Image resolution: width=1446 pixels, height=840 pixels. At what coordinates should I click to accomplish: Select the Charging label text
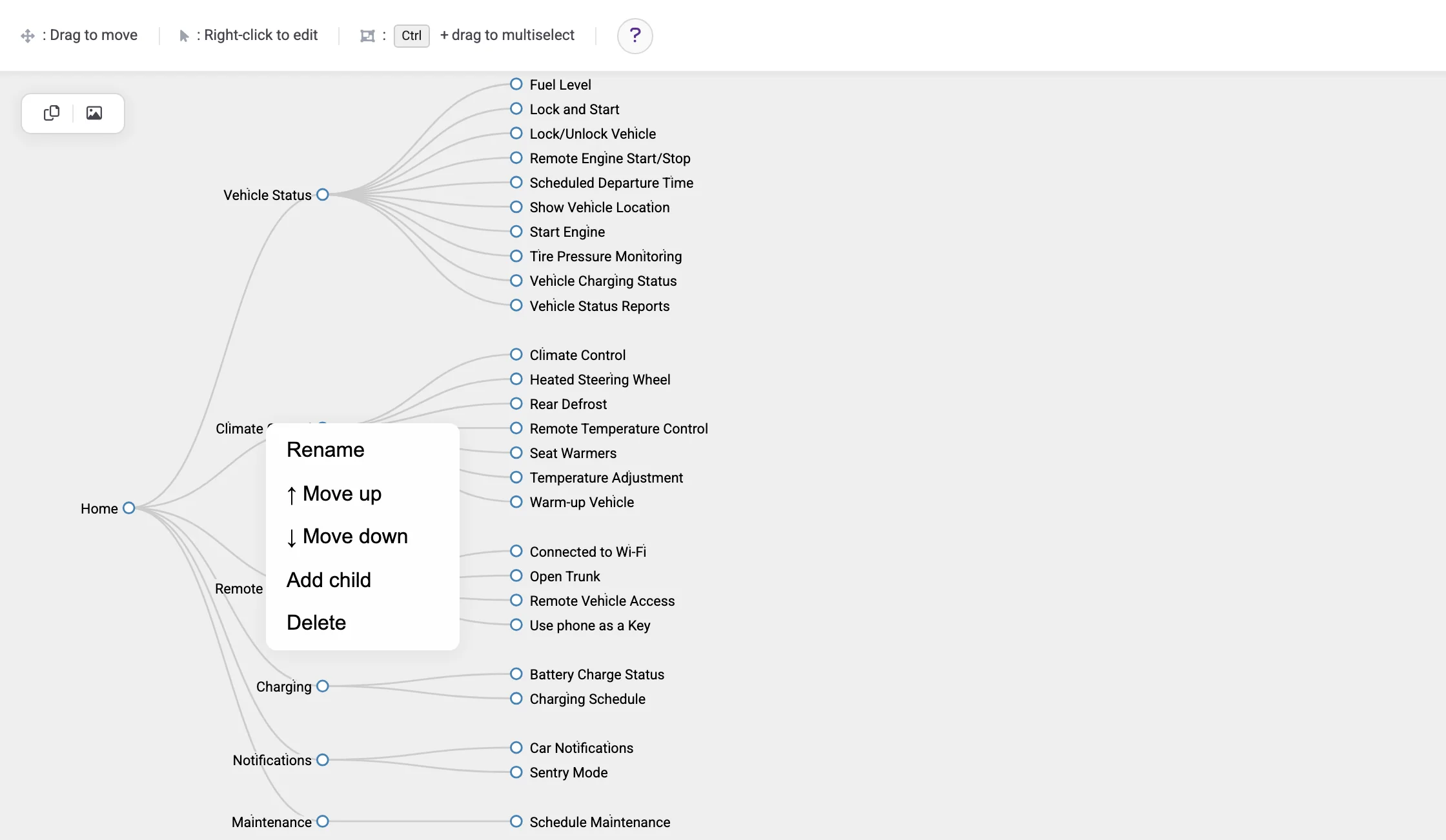point(284,686)
